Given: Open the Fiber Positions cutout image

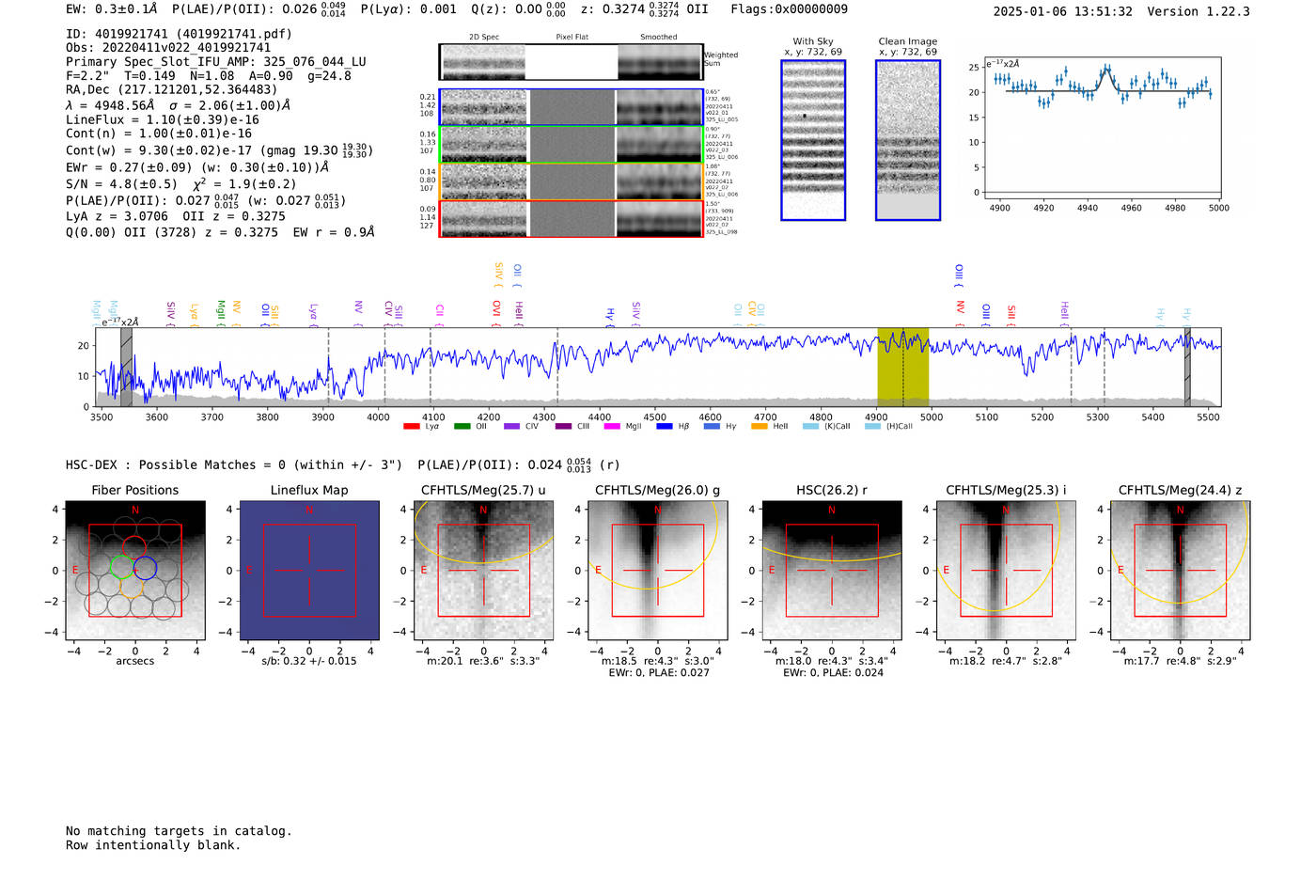Looking at the screenshot, I should 135,570.
